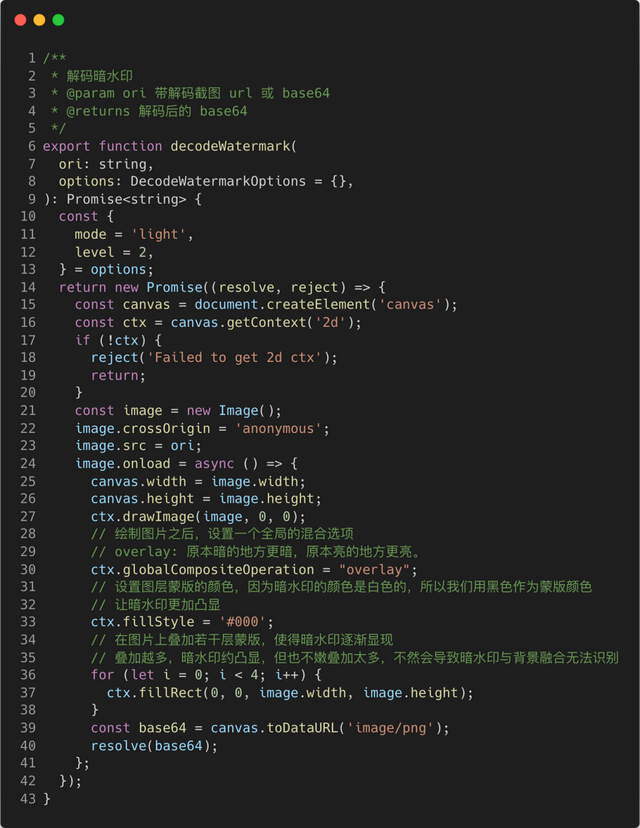This screenshot has width=640, height=828.
Task: Click the red close window dot
Action: pos(21,20)
